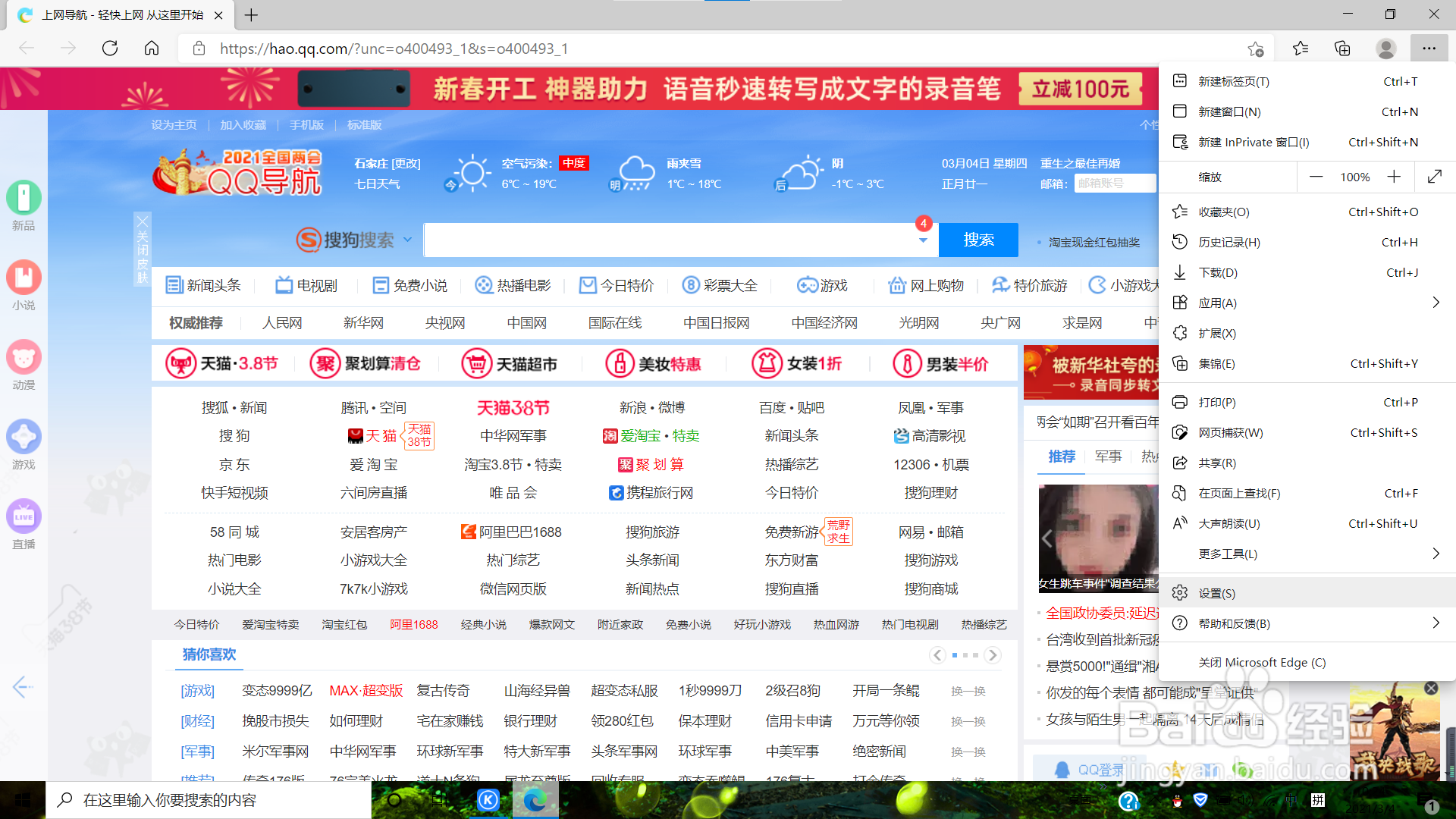The height and width of the screenshot is (819, 1456).
Task: Click the Web capture icon
Action: tap(1180, 432)
